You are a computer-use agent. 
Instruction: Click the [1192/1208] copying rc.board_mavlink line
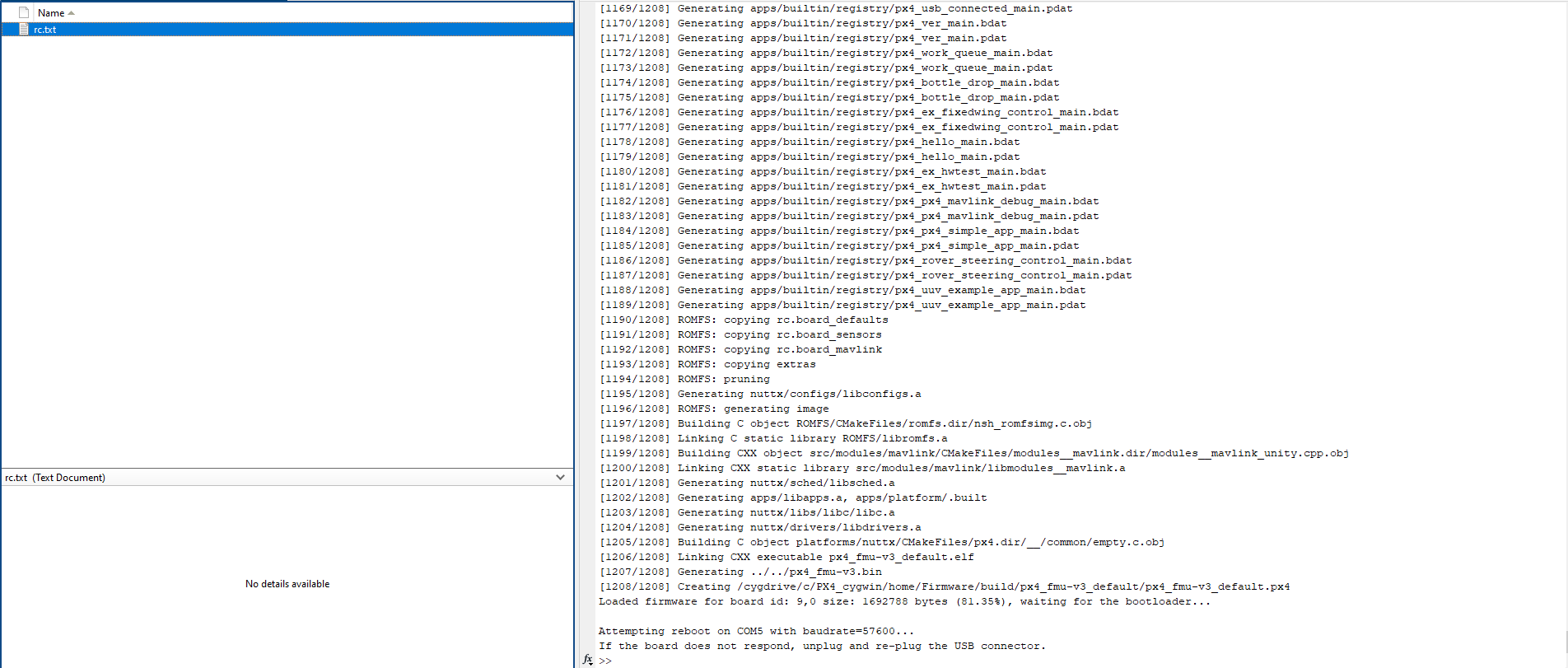coord(740,349)
